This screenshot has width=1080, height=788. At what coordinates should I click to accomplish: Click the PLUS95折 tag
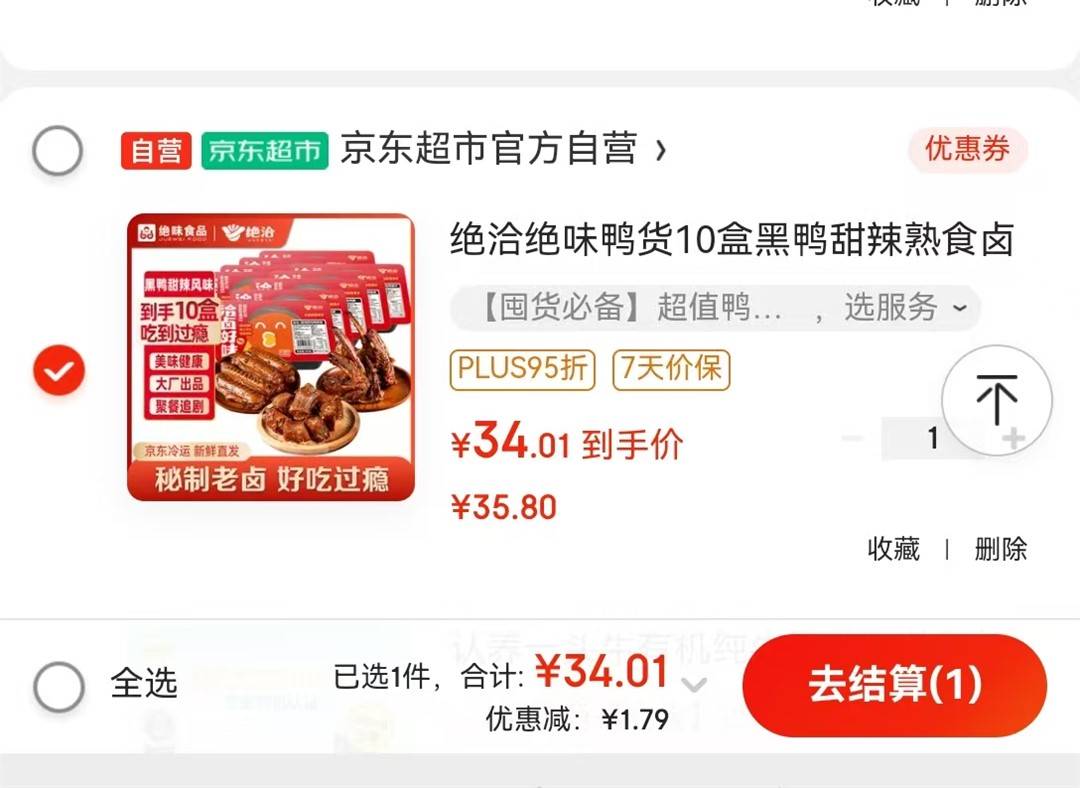click(522, 370)
